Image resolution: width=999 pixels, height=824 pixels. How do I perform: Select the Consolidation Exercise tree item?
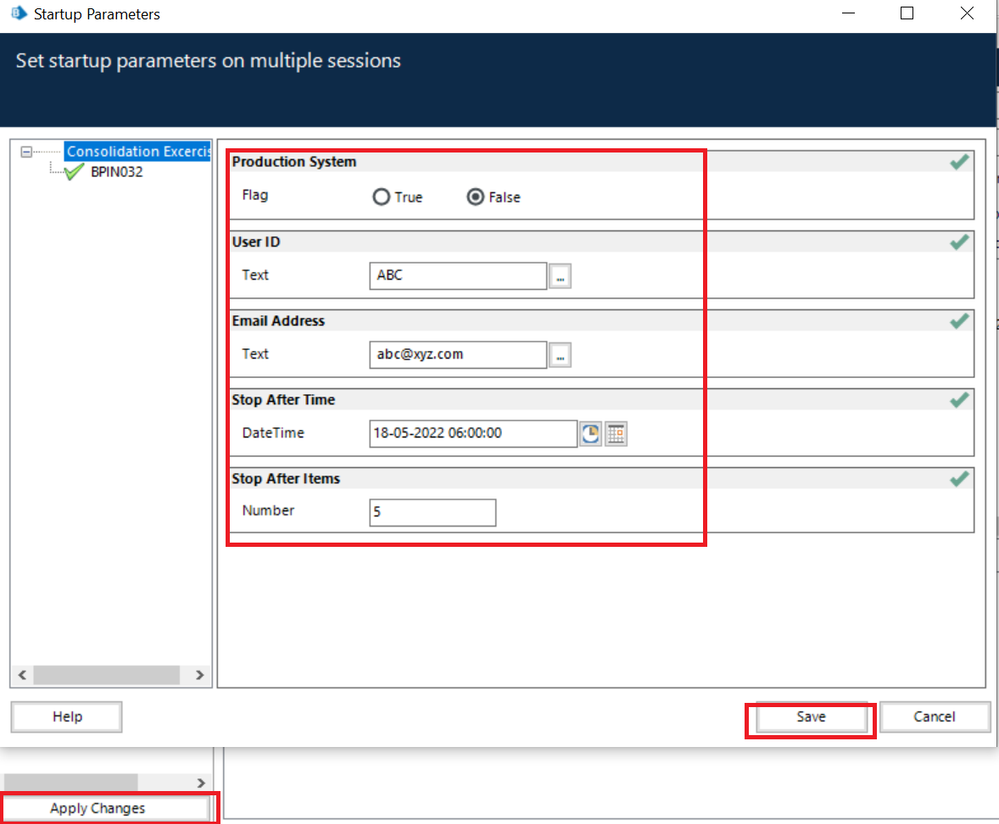[138, 152]
